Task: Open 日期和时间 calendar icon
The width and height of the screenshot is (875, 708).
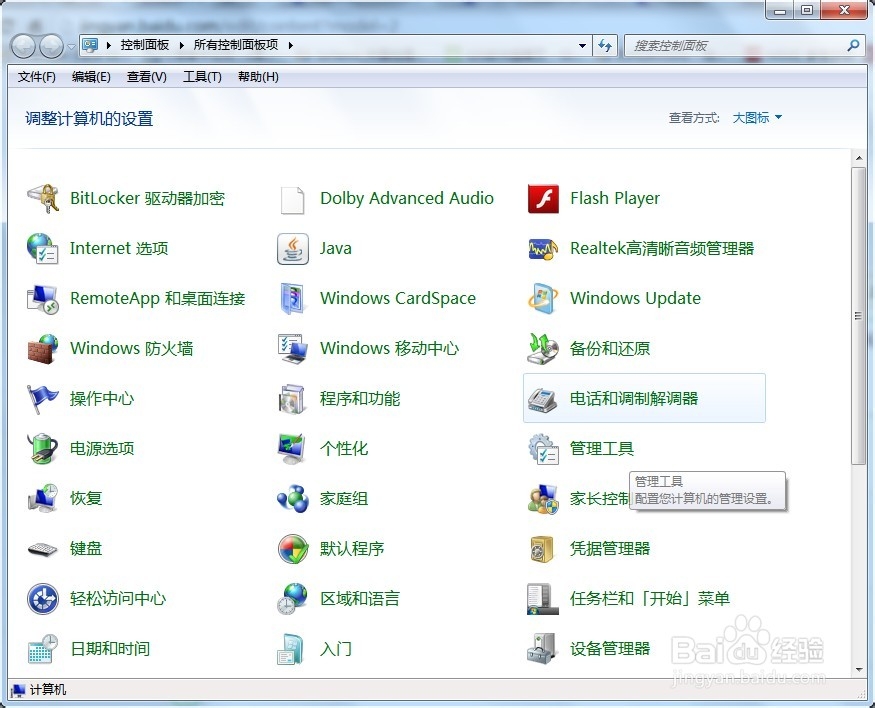Action: pyautogui.click(x=43, y=648)
